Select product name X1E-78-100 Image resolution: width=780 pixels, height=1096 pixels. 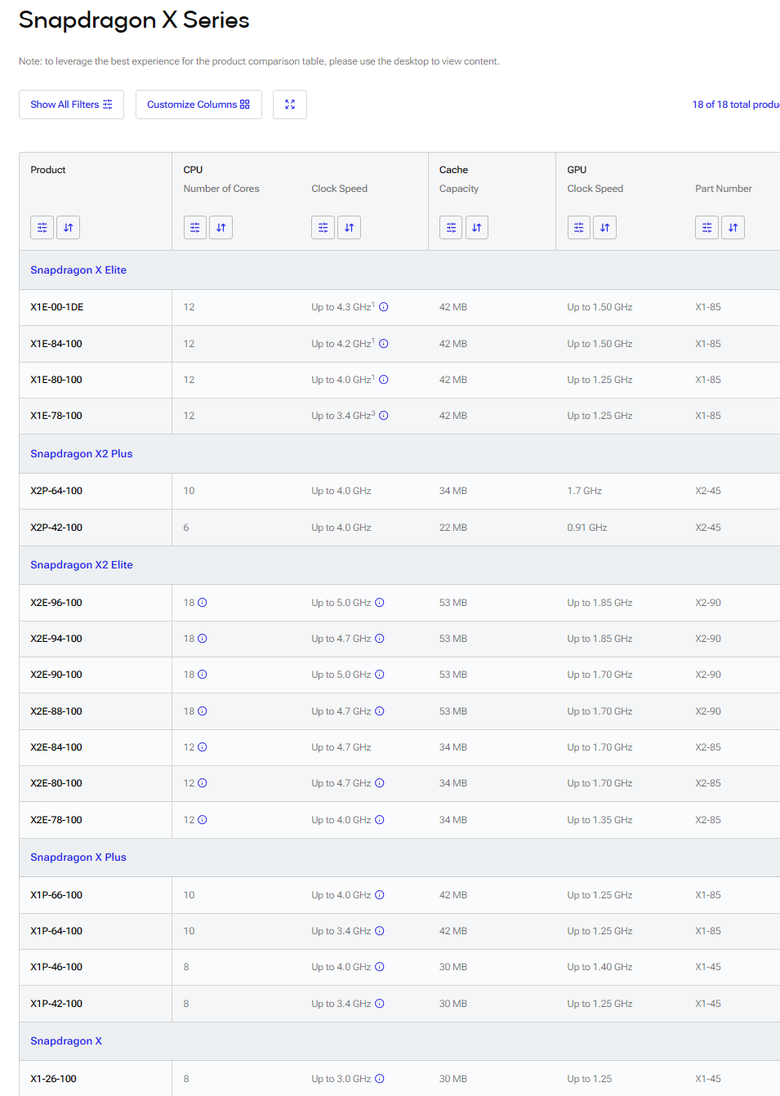click(56, 415)
